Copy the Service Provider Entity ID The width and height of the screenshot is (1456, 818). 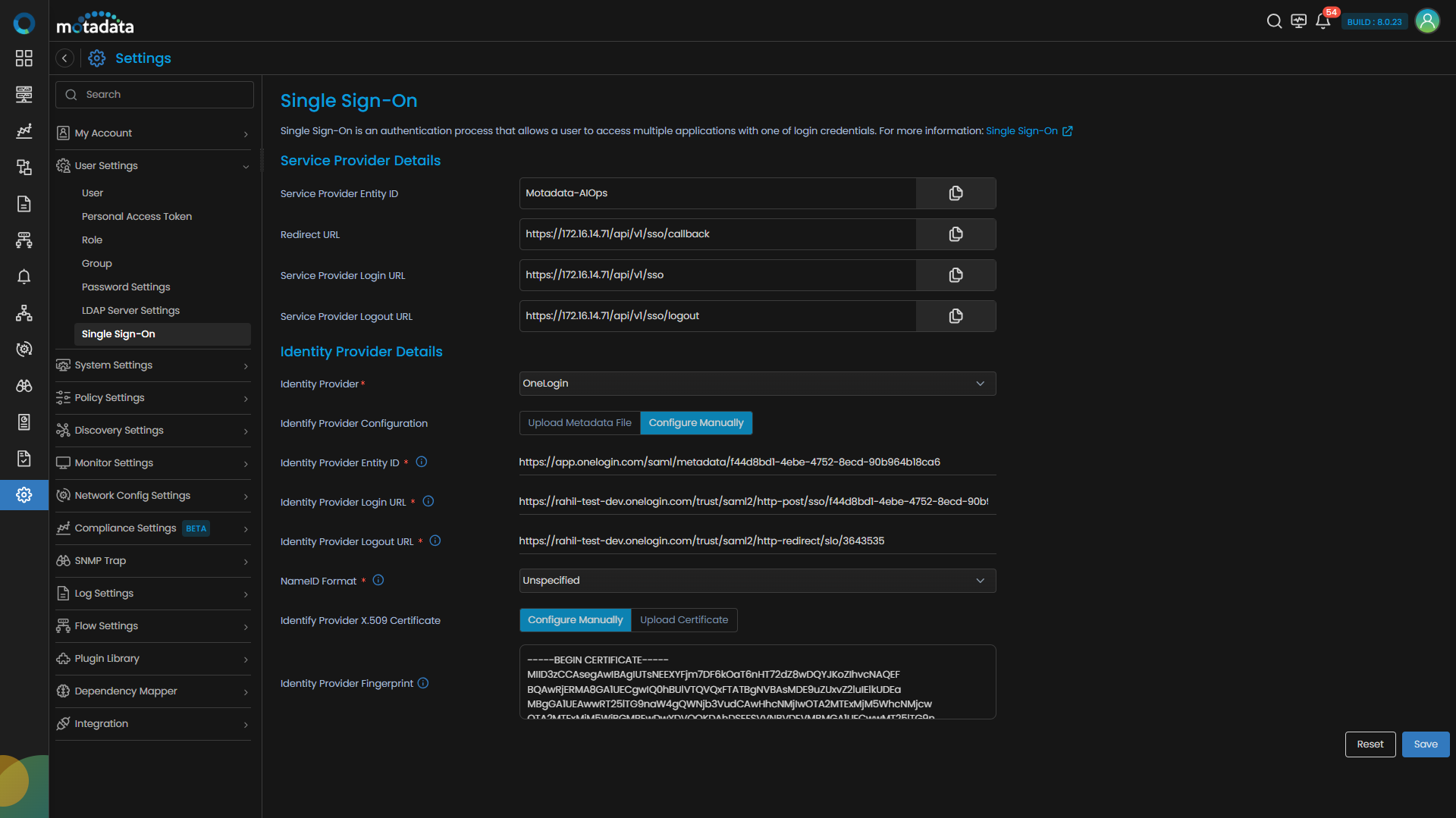click(x=955, y=193)
